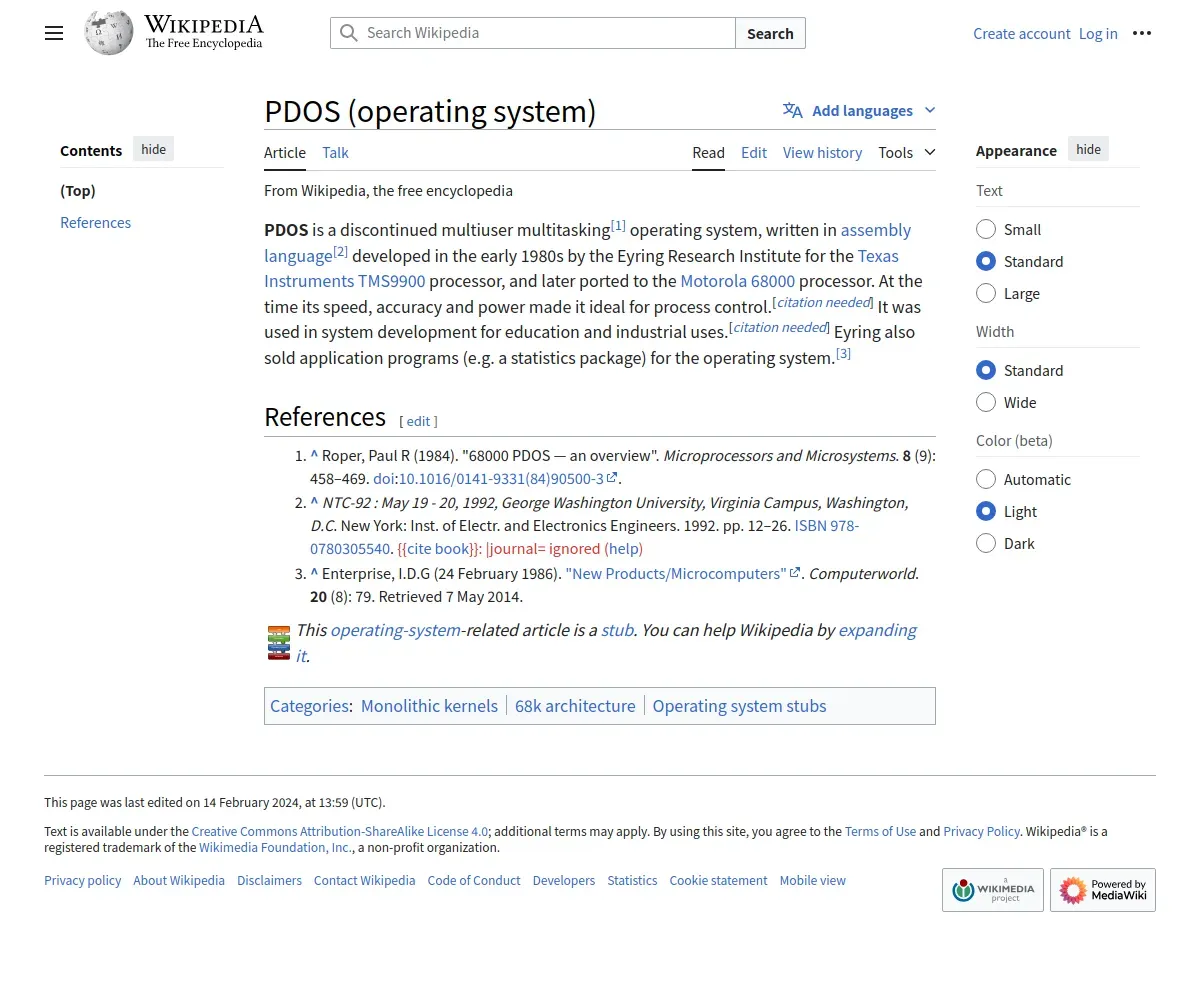Viewport: 1200px width, 1001px height.
Task: Open Cookie statement footer link
Action: pyautogui.click(x=718, y=880)
